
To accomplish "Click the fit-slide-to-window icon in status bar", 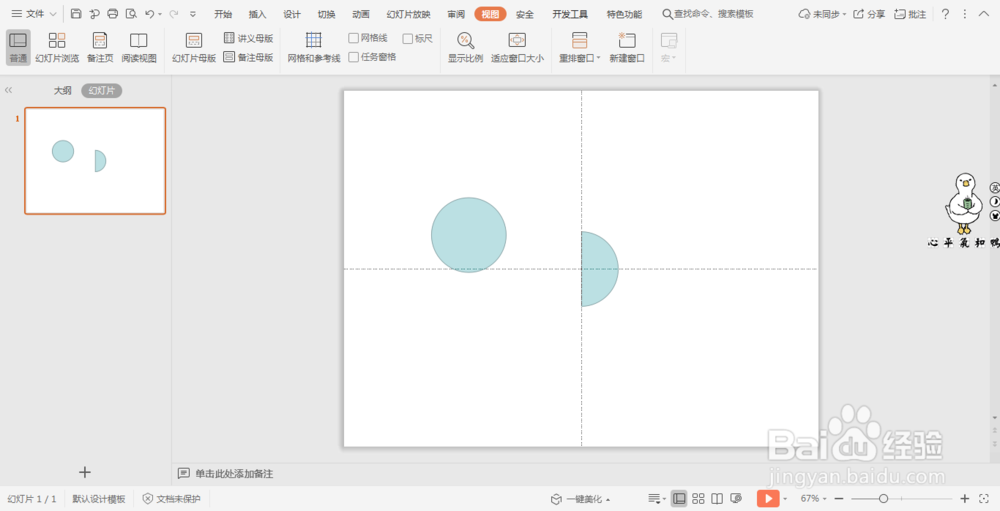I will (984, 498).
